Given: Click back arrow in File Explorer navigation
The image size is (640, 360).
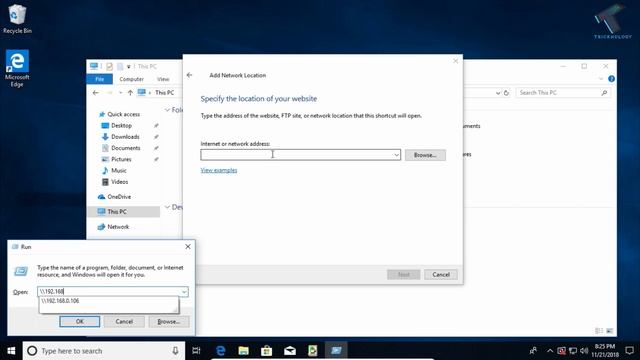Looking at the screenshot, I should point(96,93).
